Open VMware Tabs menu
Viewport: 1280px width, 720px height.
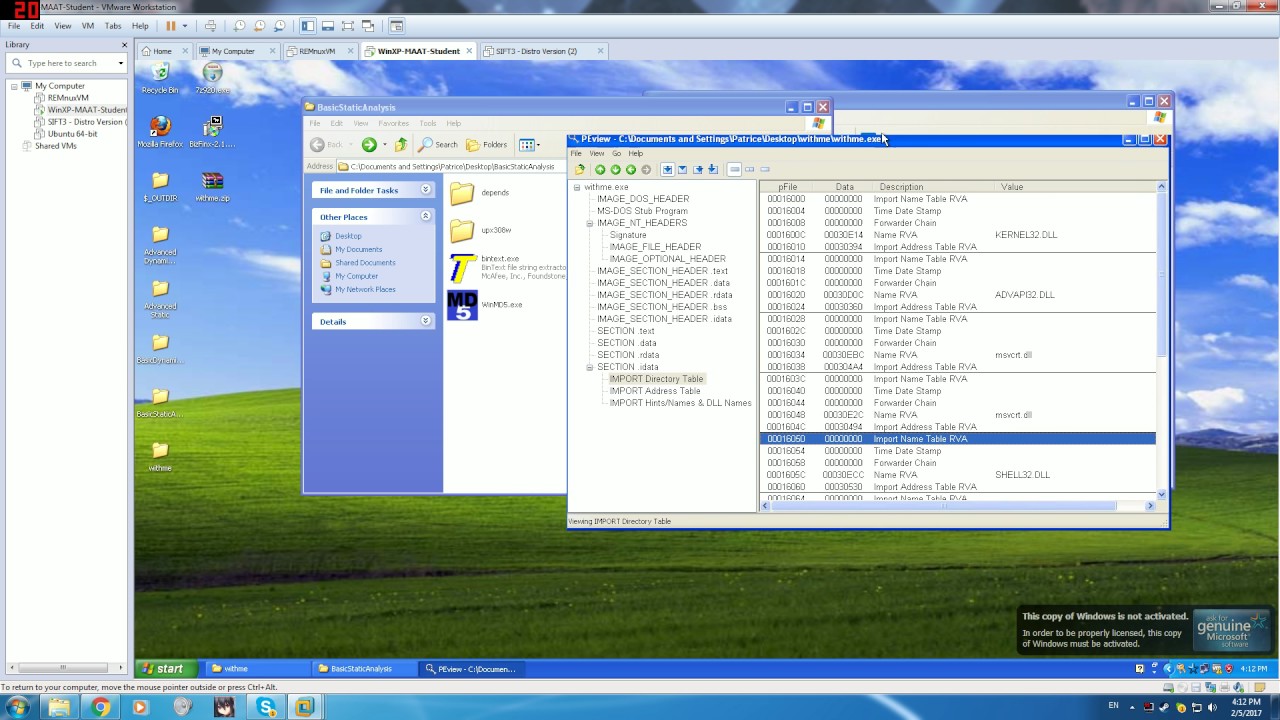click(x=113, y=26)
